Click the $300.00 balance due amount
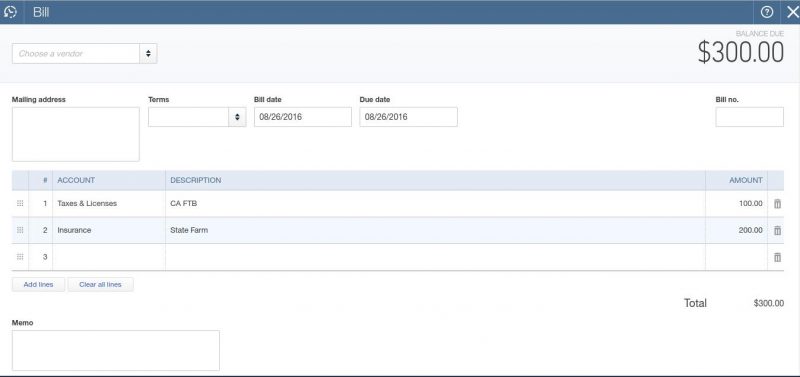This screenshot has height=377, width=800. pos(741,53)
